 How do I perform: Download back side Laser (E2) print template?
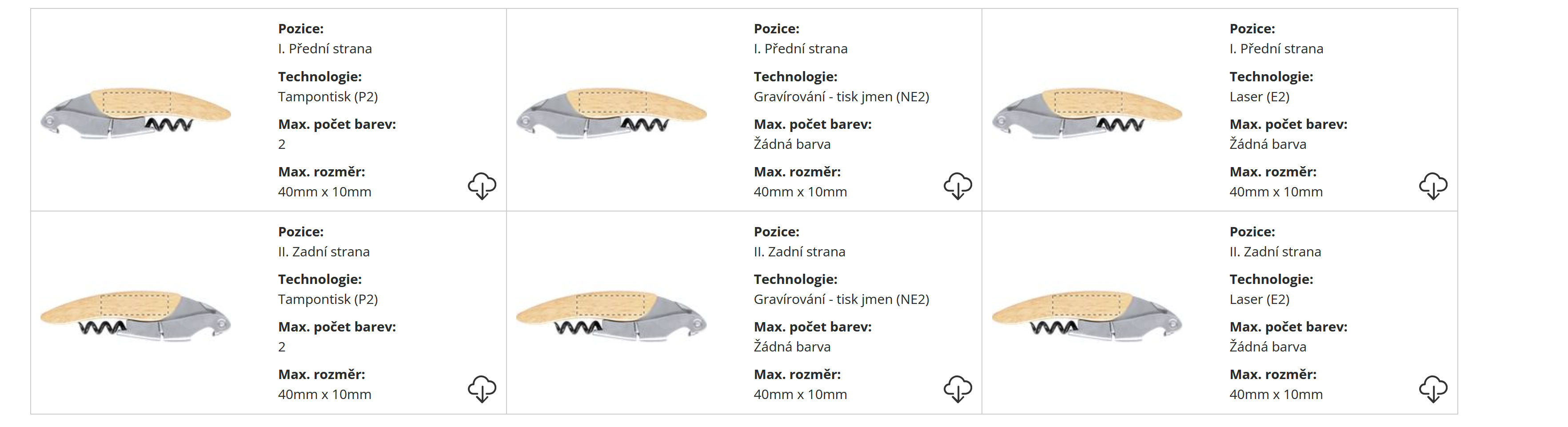pos(1433,389)
